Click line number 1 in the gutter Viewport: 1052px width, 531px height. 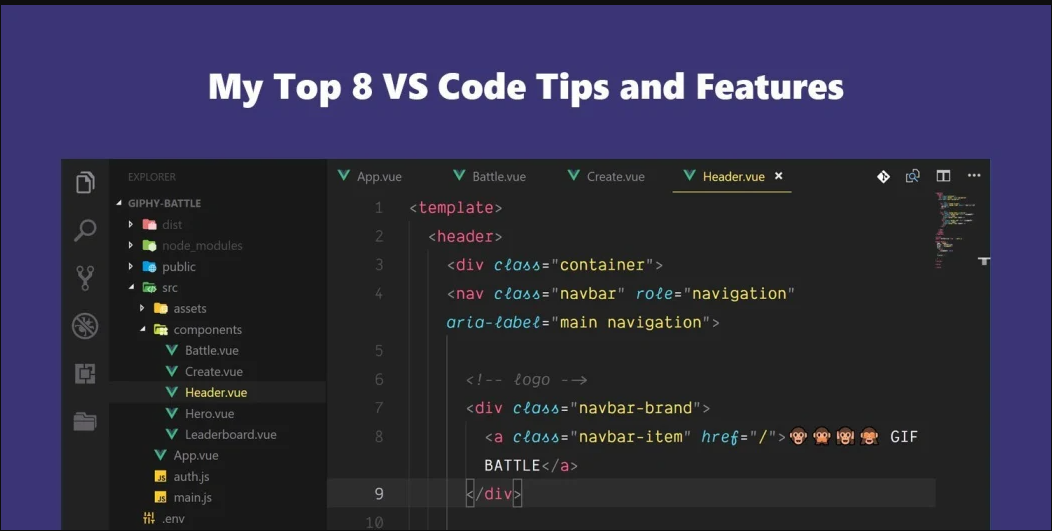tap(379, 208)
